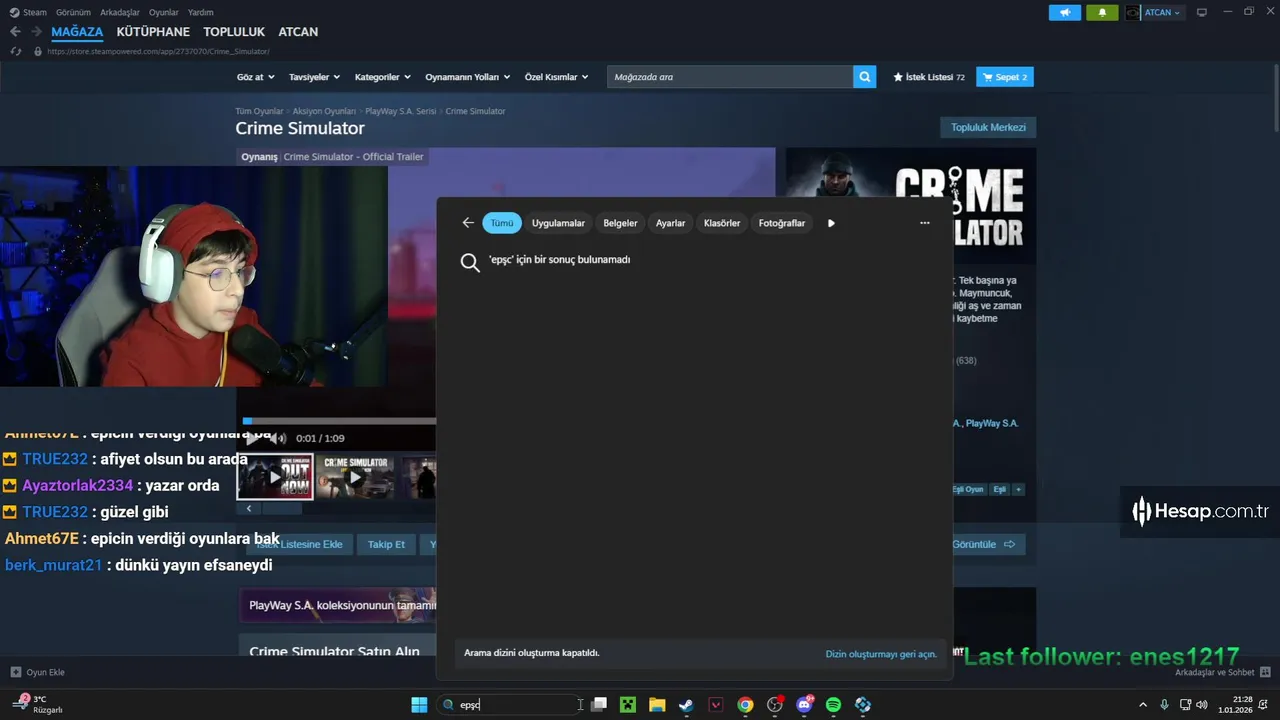Click the trailer progress bar
Viewport: 1280px width, 720px height.
(x=339, y=421)
